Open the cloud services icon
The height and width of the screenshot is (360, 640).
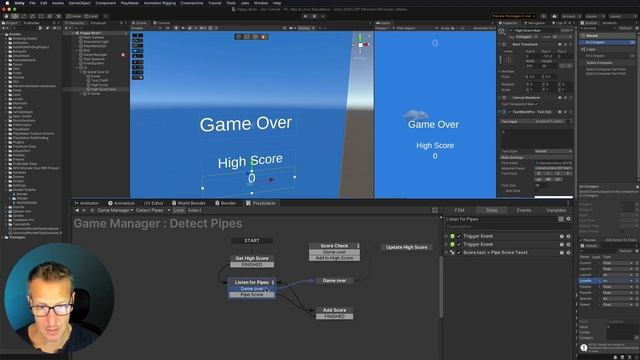[554, 16]
